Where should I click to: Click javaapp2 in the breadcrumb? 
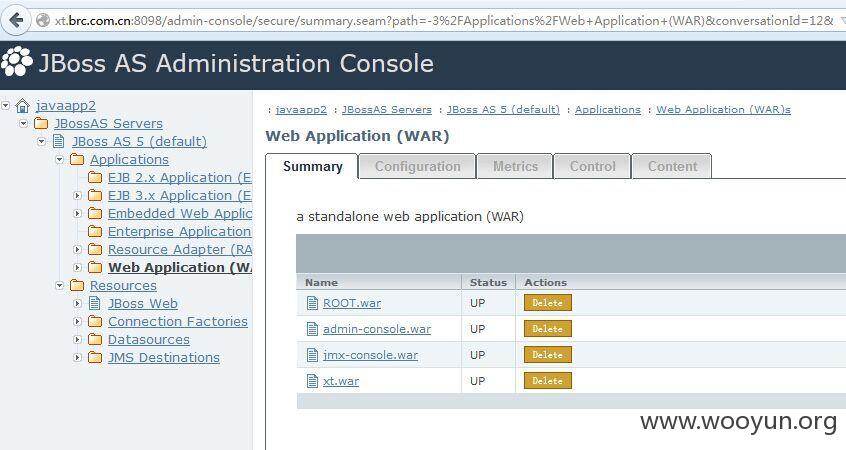coord(301,110)
